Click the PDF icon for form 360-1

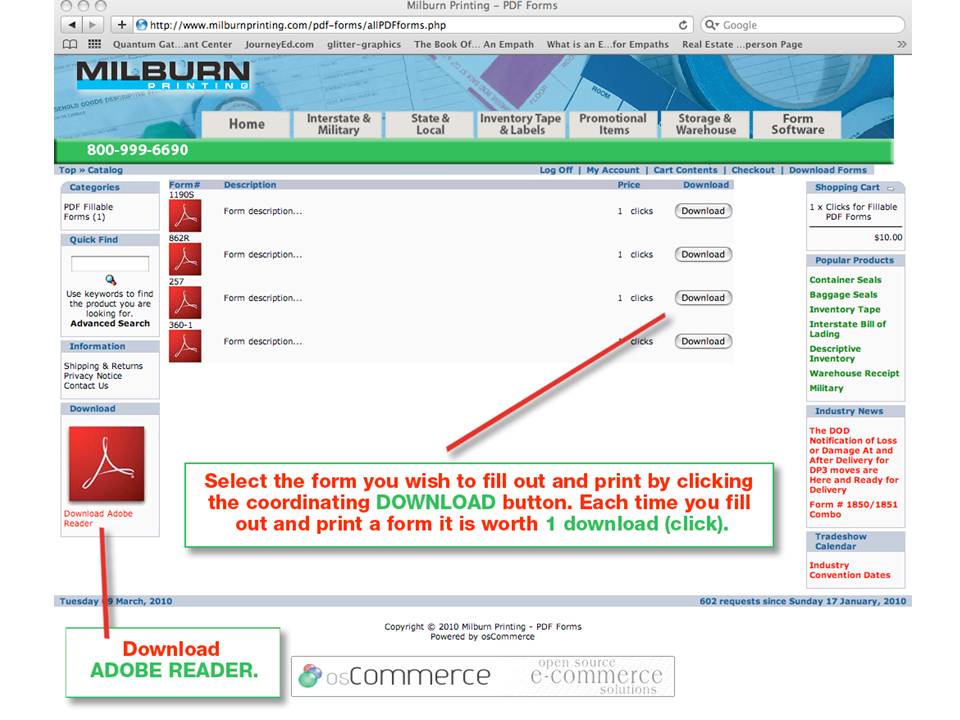pos(185,346)
